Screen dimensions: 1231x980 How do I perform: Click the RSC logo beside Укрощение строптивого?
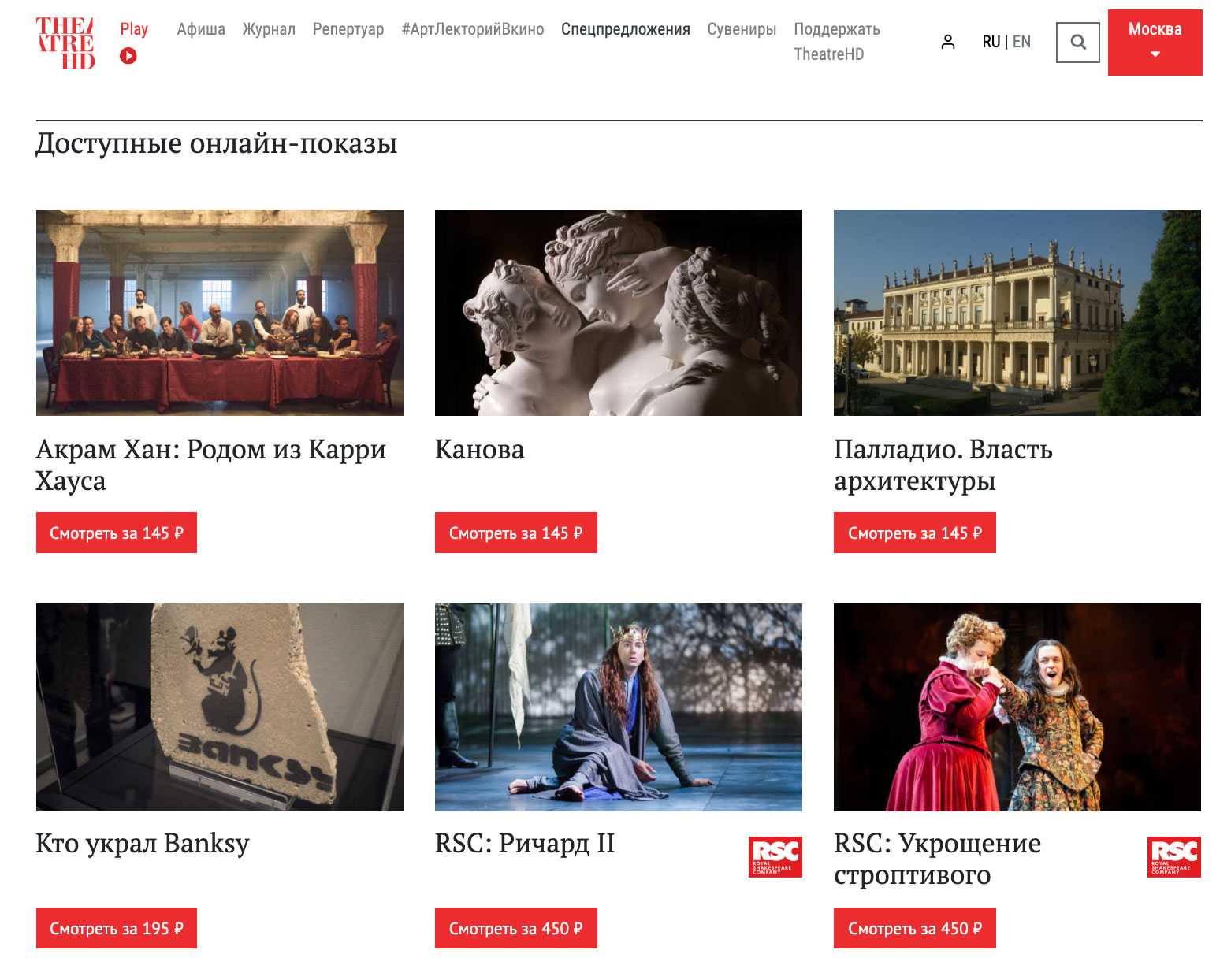(1174, 856)
